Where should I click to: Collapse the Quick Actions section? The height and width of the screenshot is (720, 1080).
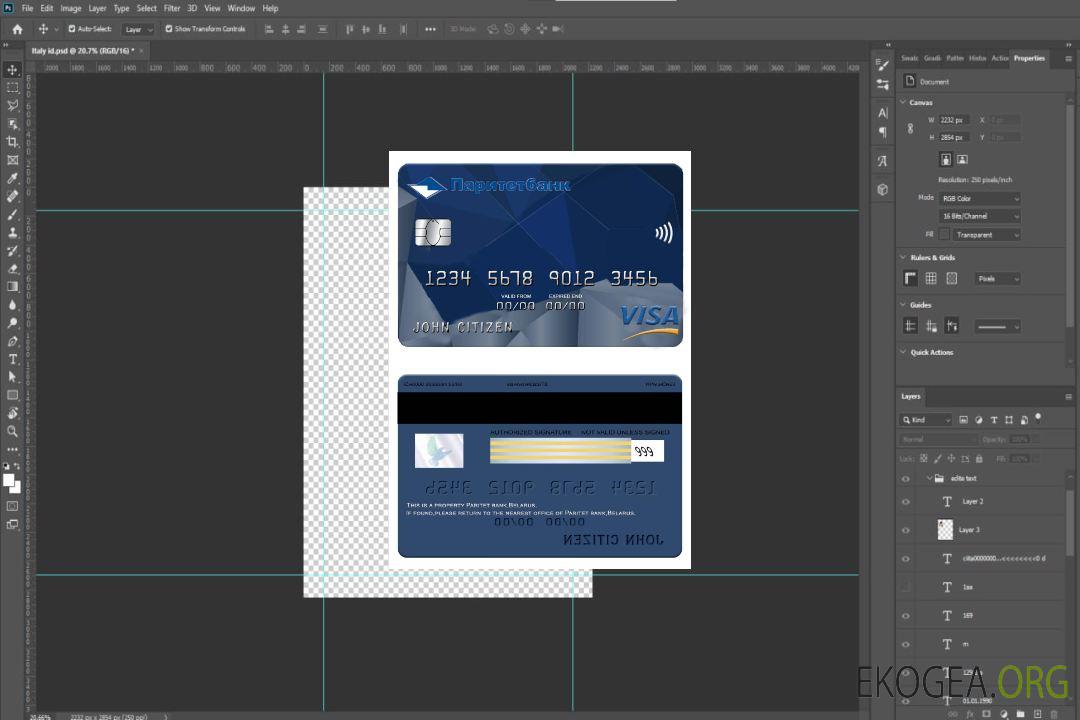(x=904, y=352)
